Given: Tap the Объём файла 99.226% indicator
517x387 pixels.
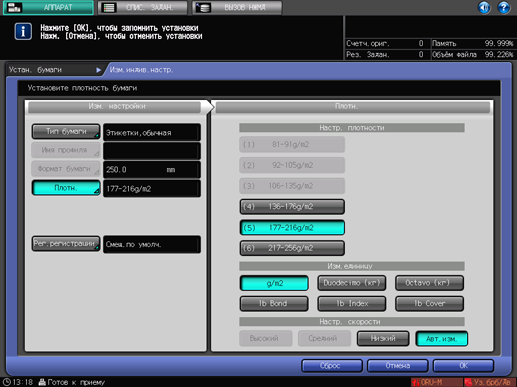Looking at the screenshot, I should pyautogui.click(x=472, y=54).
